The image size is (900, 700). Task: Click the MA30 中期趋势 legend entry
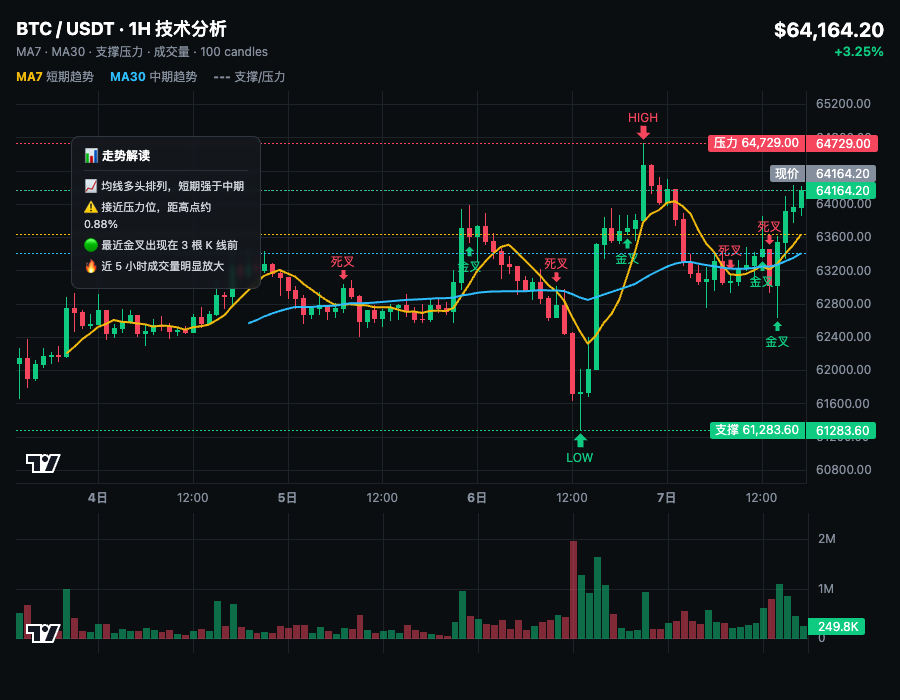pos(153,77)
